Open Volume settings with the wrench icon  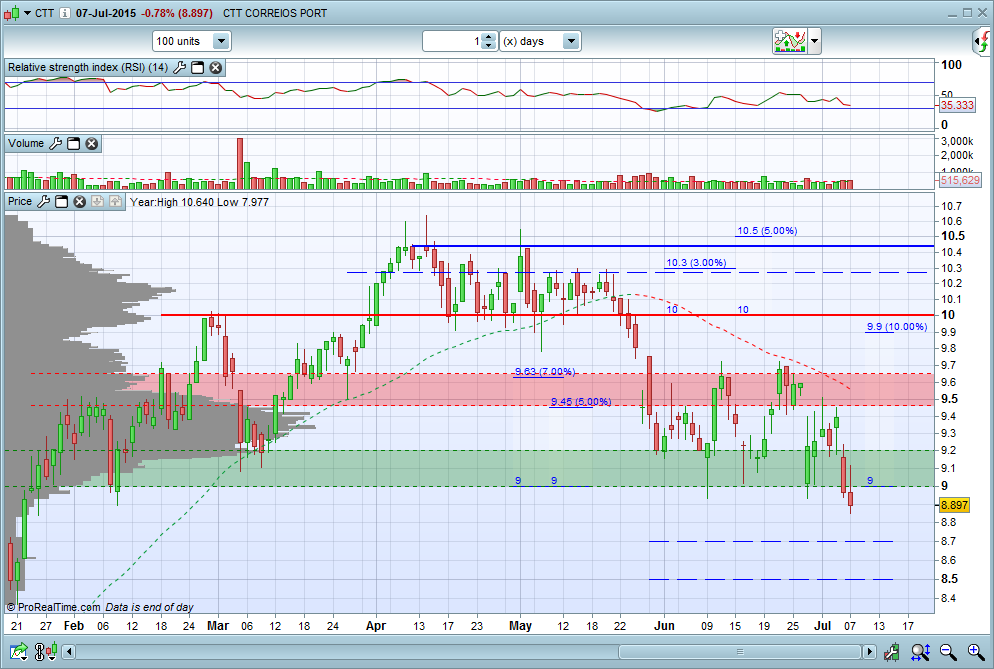(x=56, y=144)
